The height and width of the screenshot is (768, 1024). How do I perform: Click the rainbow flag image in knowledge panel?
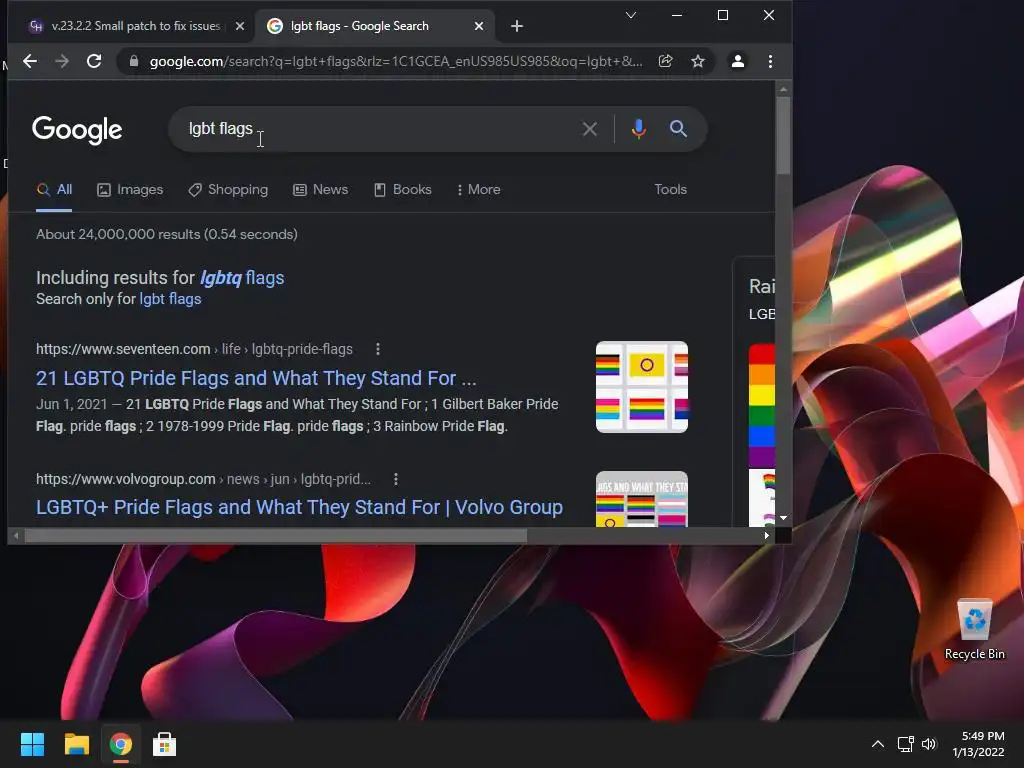[x=761, y=405]
